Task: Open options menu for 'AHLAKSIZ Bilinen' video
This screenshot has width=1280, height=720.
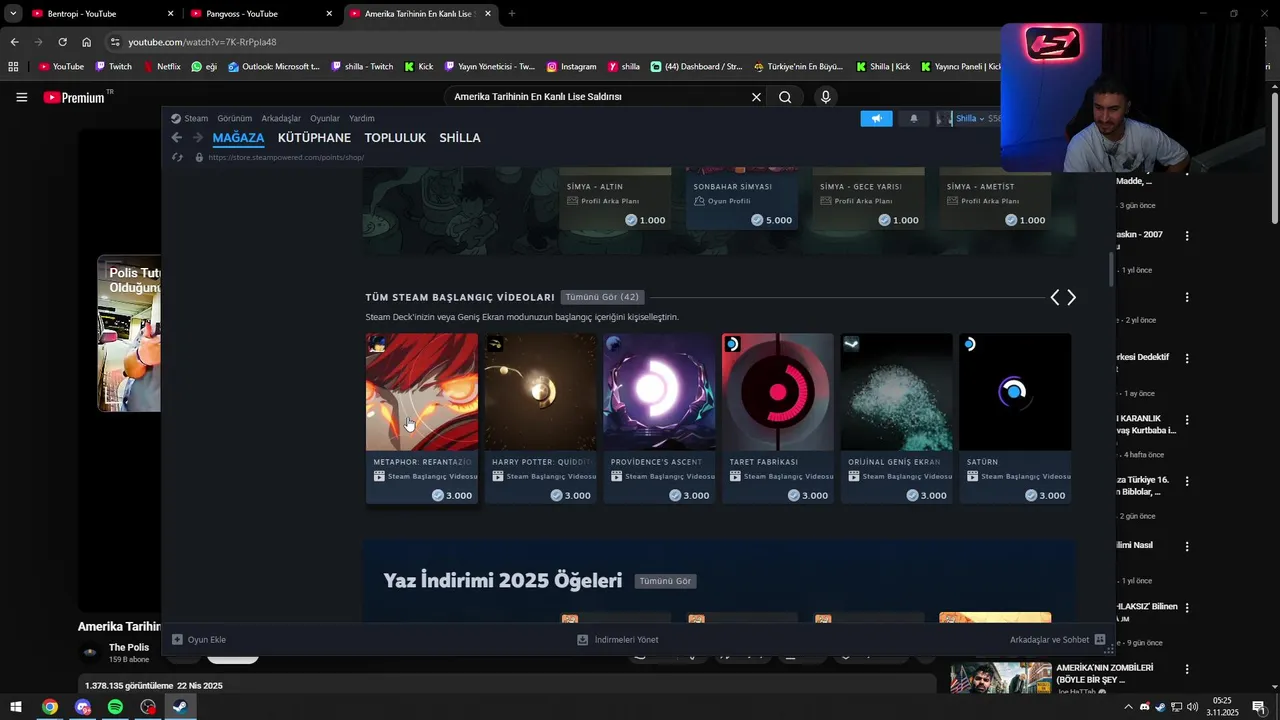Action: click(x=1187, y=608)
